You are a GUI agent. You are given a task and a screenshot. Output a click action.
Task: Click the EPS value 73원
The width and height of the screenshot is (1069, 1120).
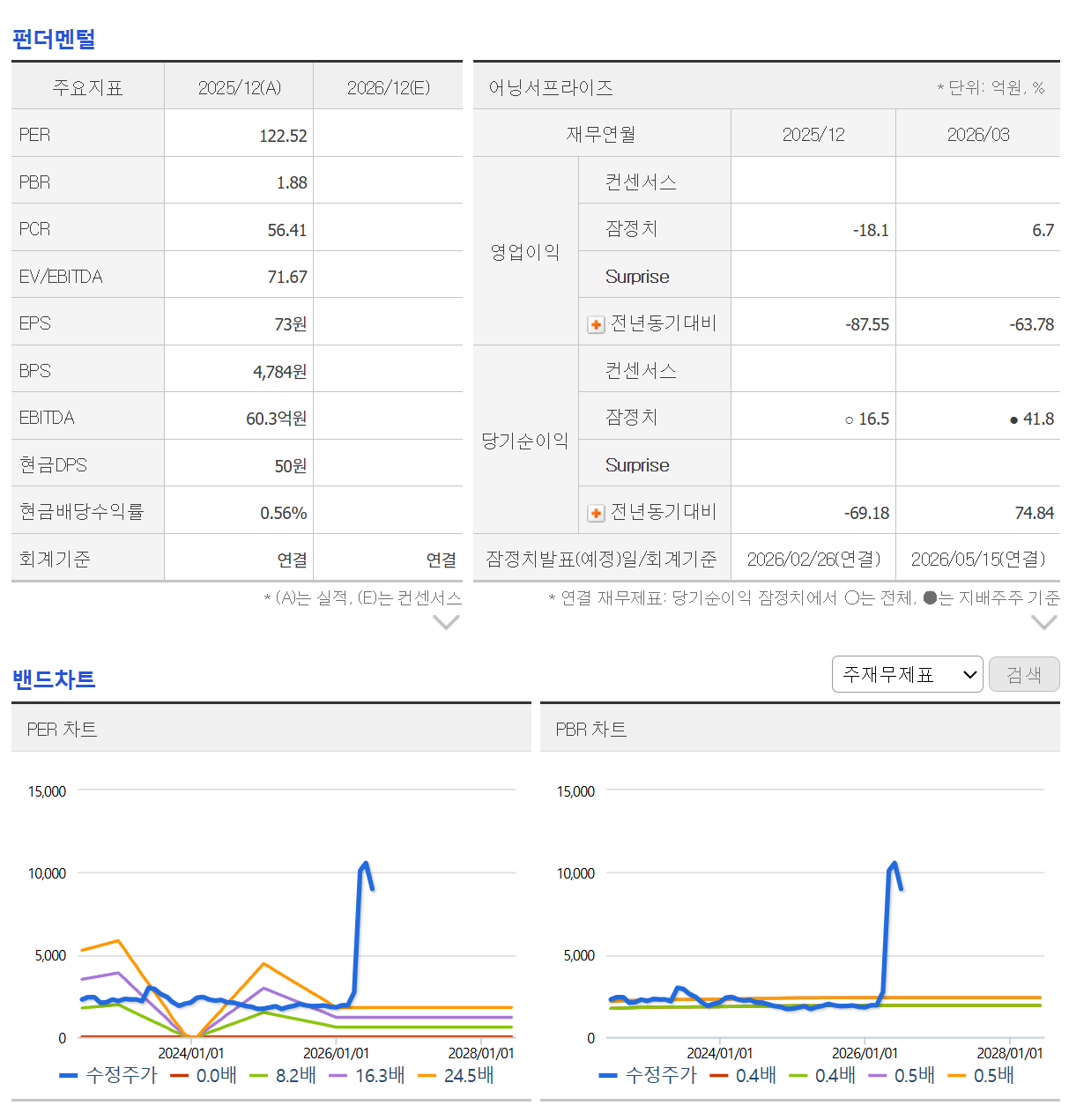pos(291,324)
